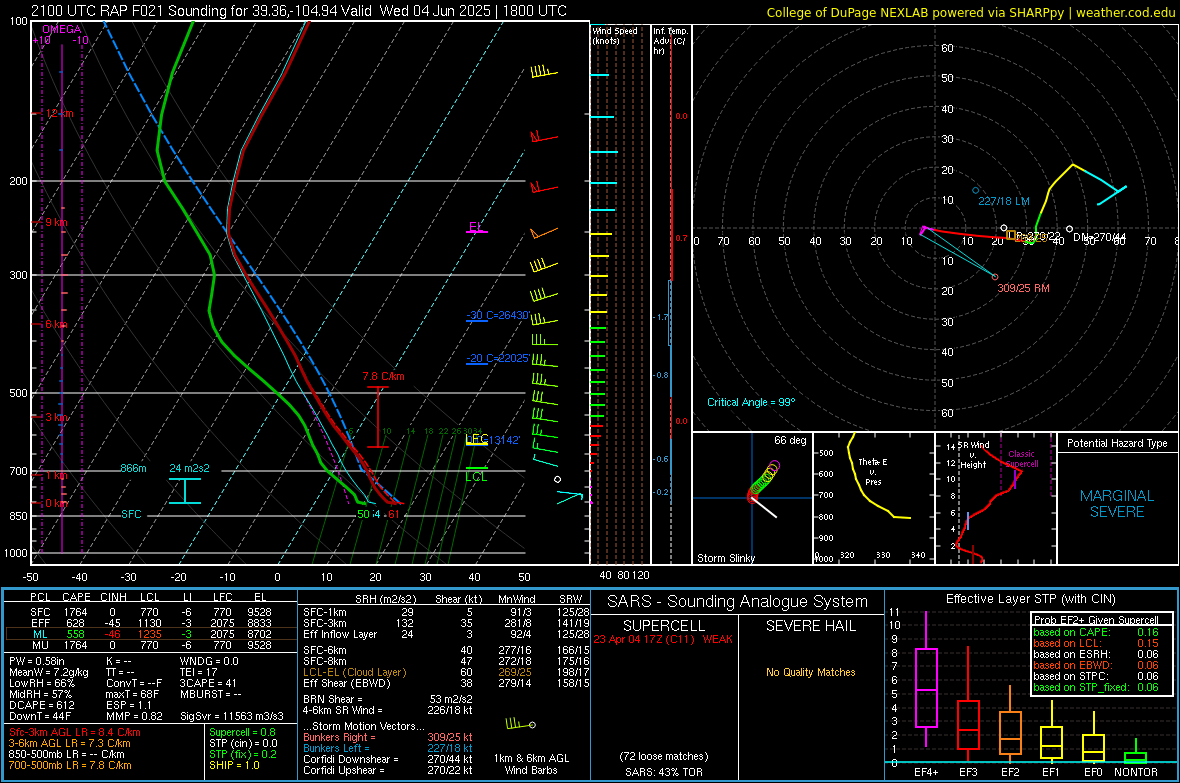Click the Effective Layer STP chart title
Viewport: 1180px width, 783px height.
pos(1030,599)
